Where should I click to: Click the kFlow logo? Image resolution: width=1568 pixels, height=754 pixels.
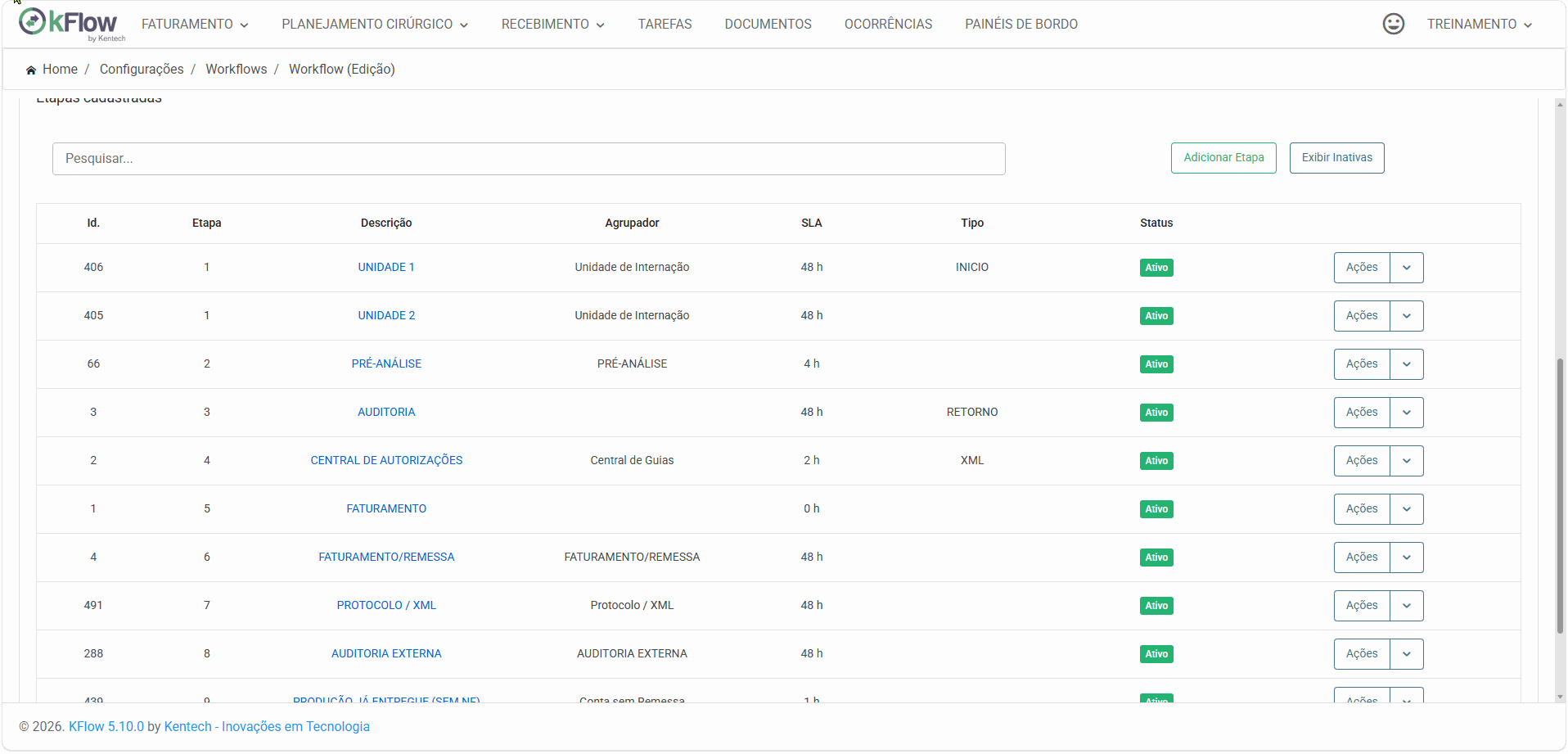click(x=71, y=24)
